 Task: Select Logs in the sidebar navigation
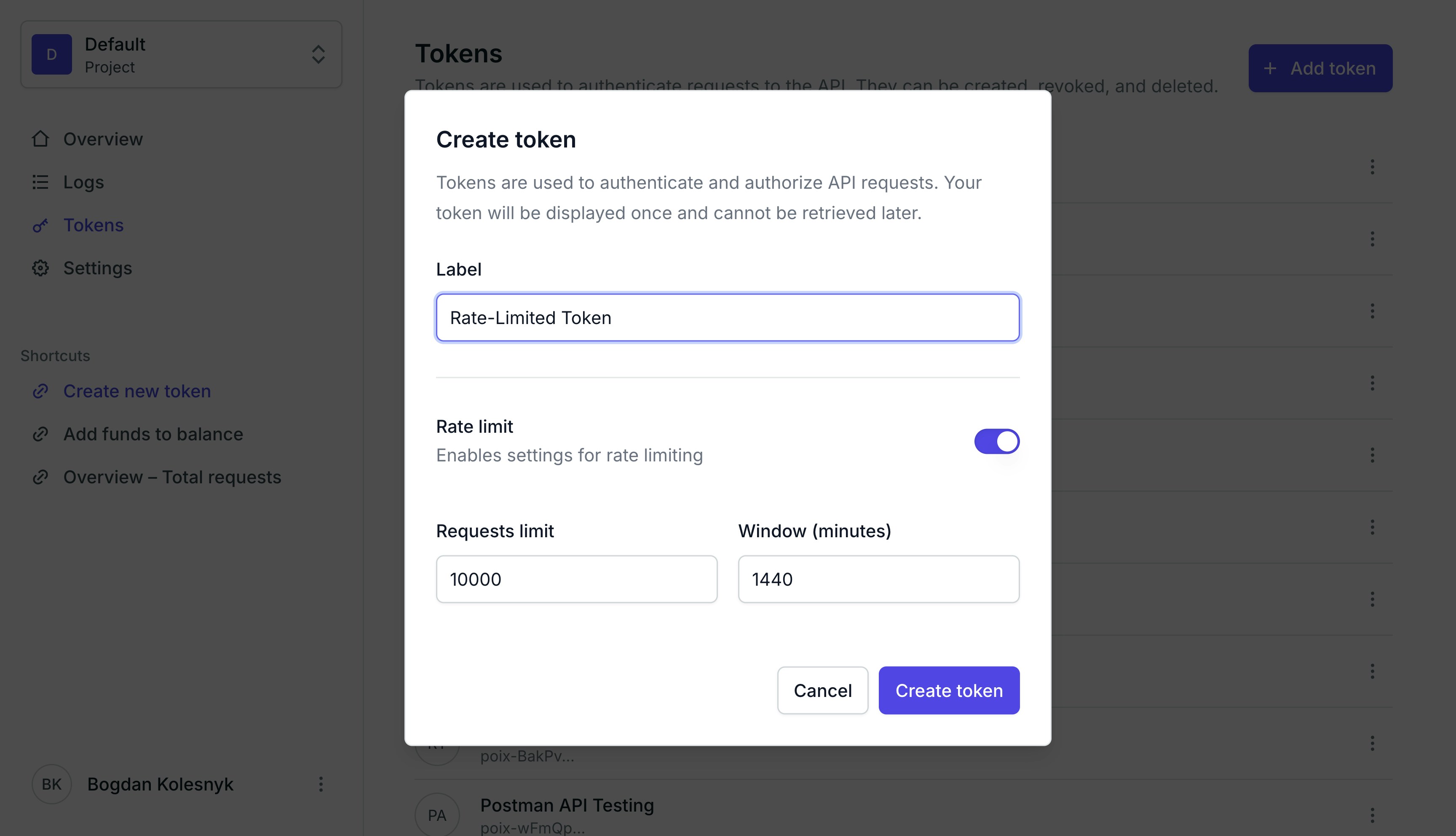(83, 182)
